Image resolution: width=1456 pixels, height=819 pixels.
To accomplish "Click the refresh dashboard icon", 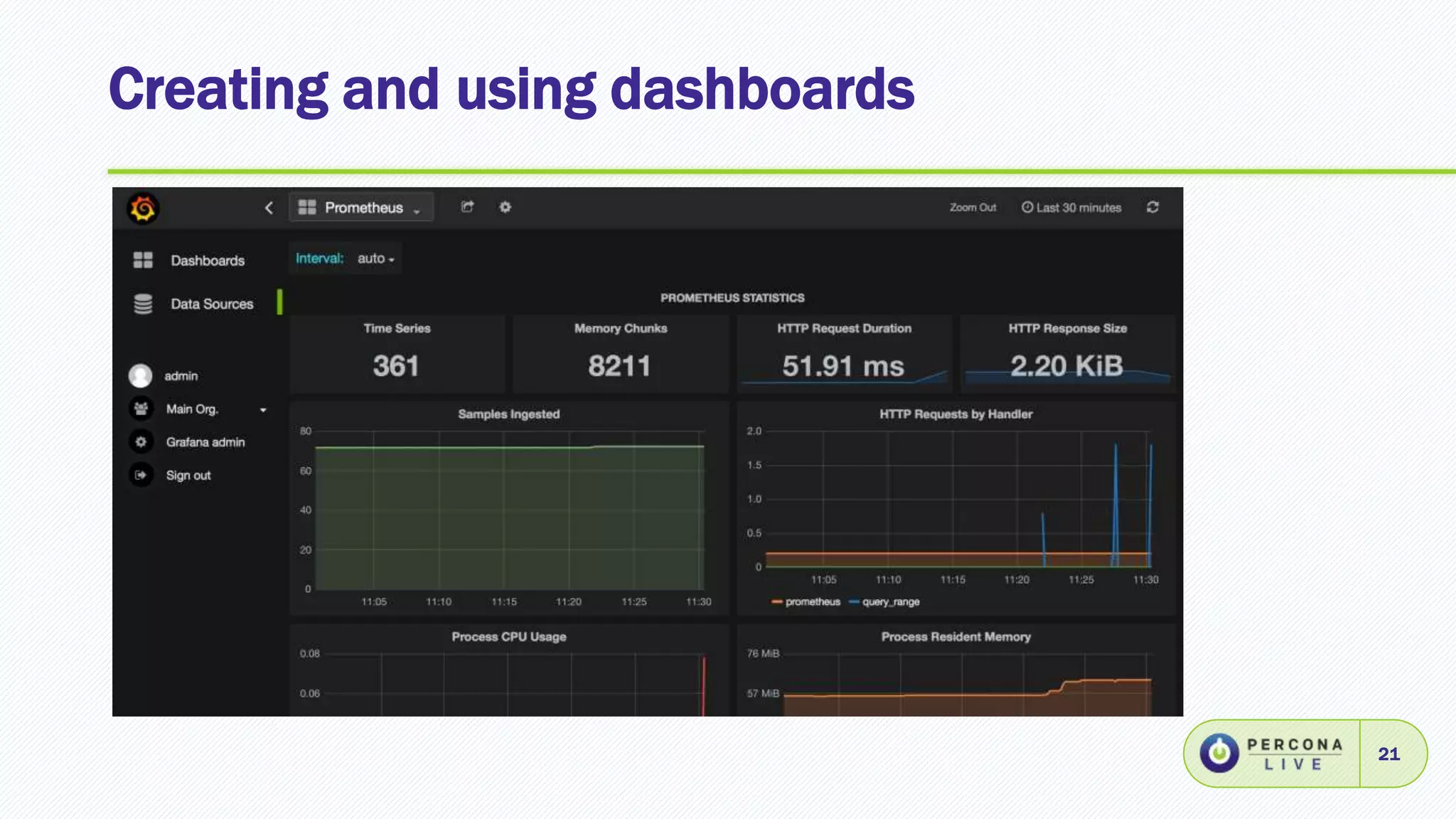I will point(1152,207).
